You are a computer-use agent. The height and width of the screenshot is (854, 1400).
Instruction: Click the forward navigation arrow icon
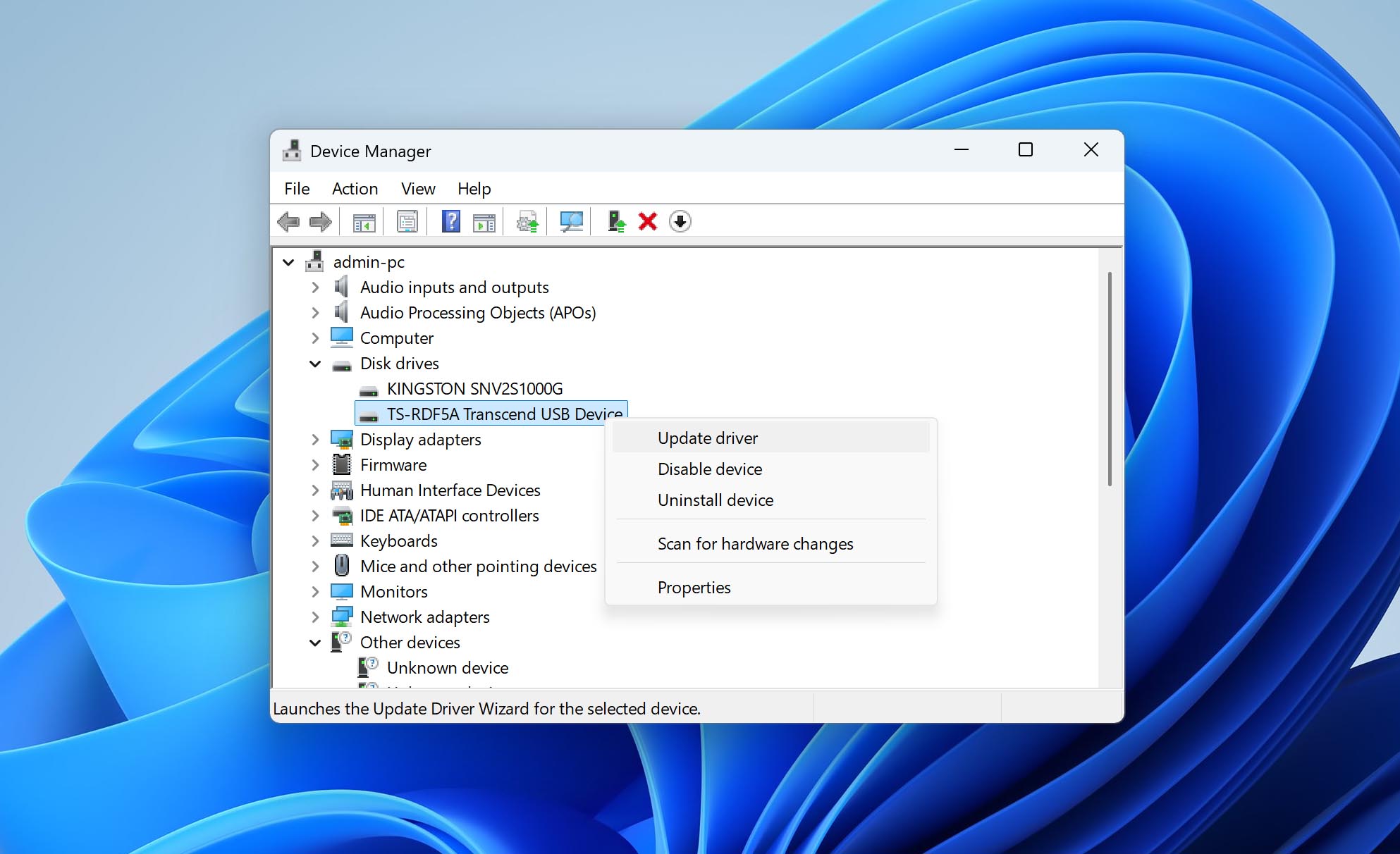321,221
